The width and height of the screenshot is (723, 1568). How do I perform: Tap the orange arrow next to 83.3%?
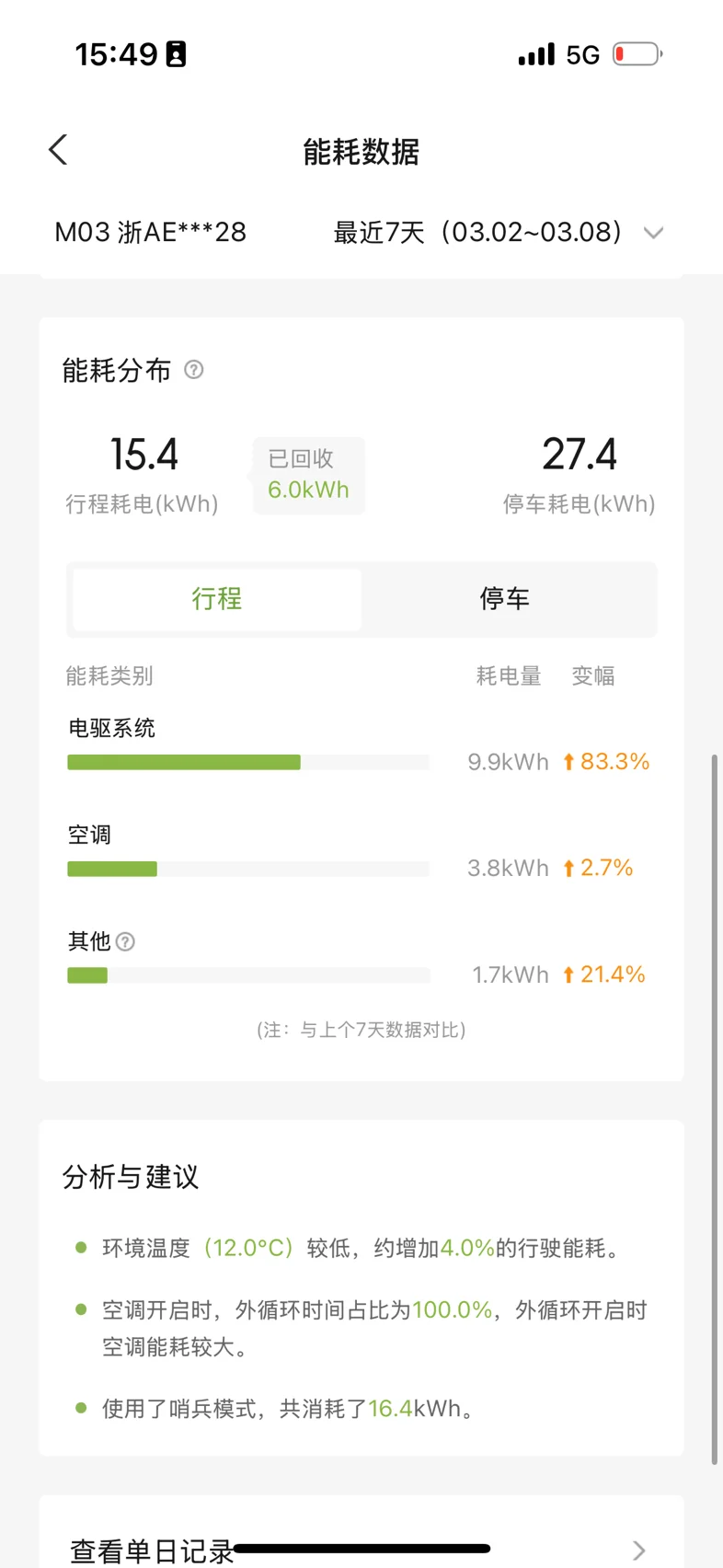pos(568,762)
